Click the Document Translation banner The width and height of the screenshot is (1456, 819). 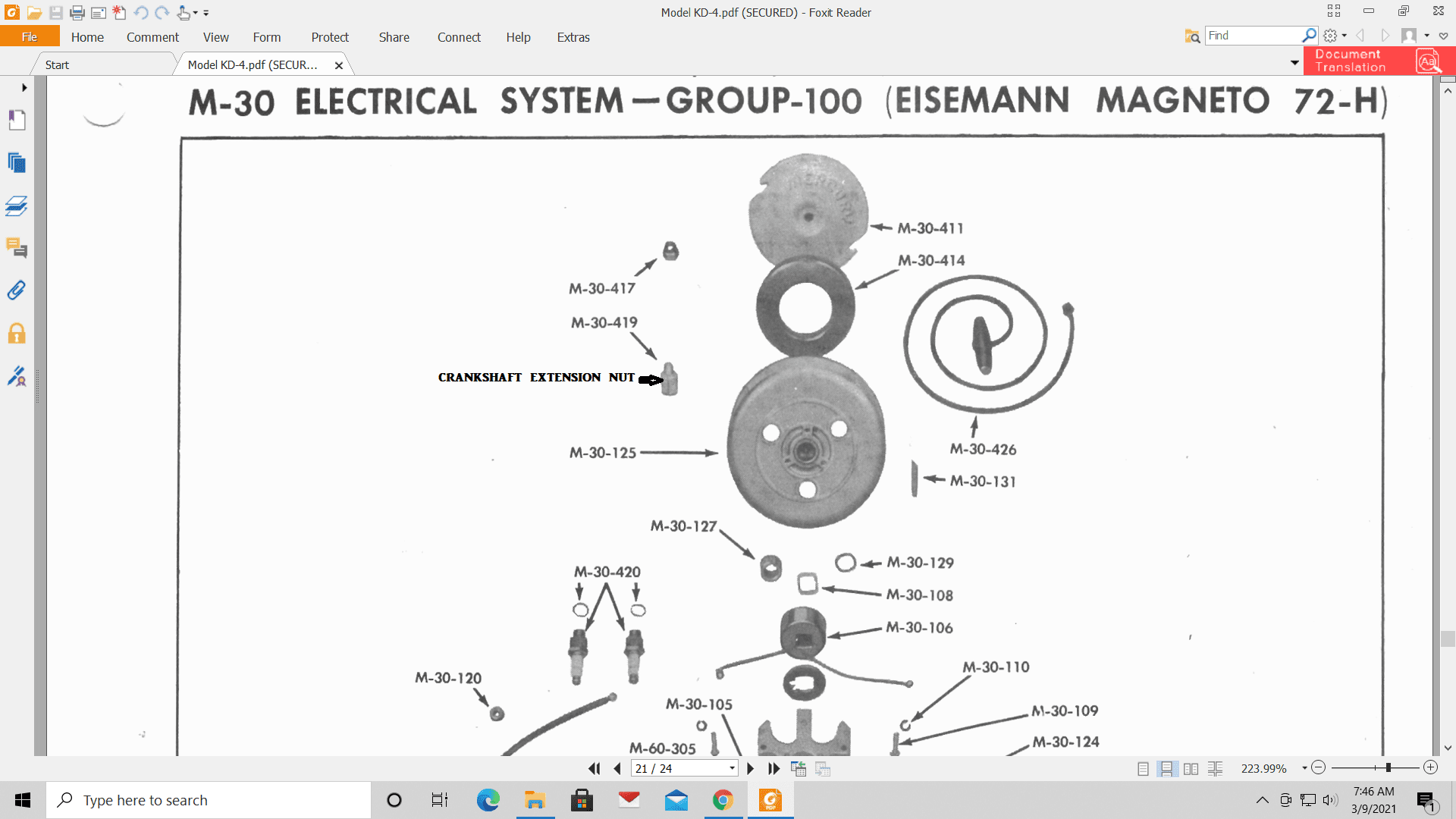point(1379,61)
